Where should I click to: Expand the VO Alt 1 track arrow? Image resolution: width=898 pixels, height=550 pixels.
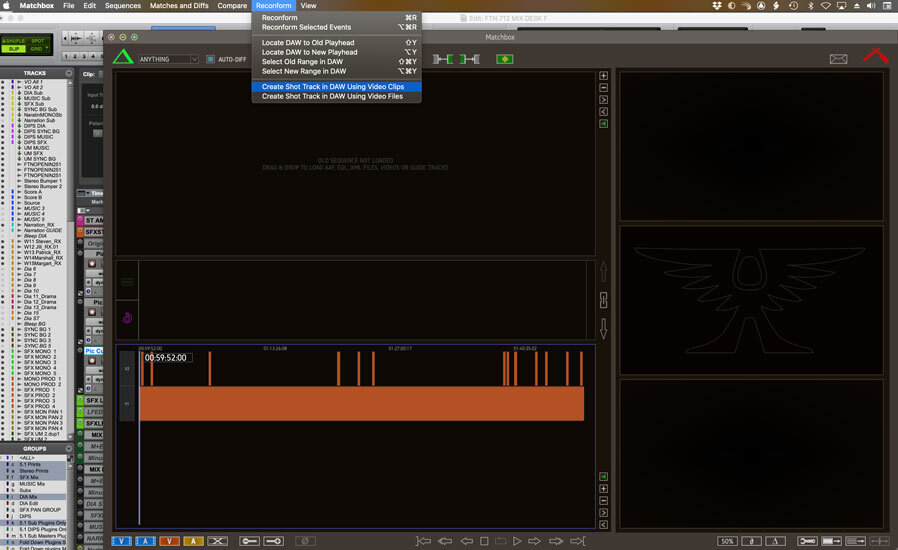coord(19,82)
